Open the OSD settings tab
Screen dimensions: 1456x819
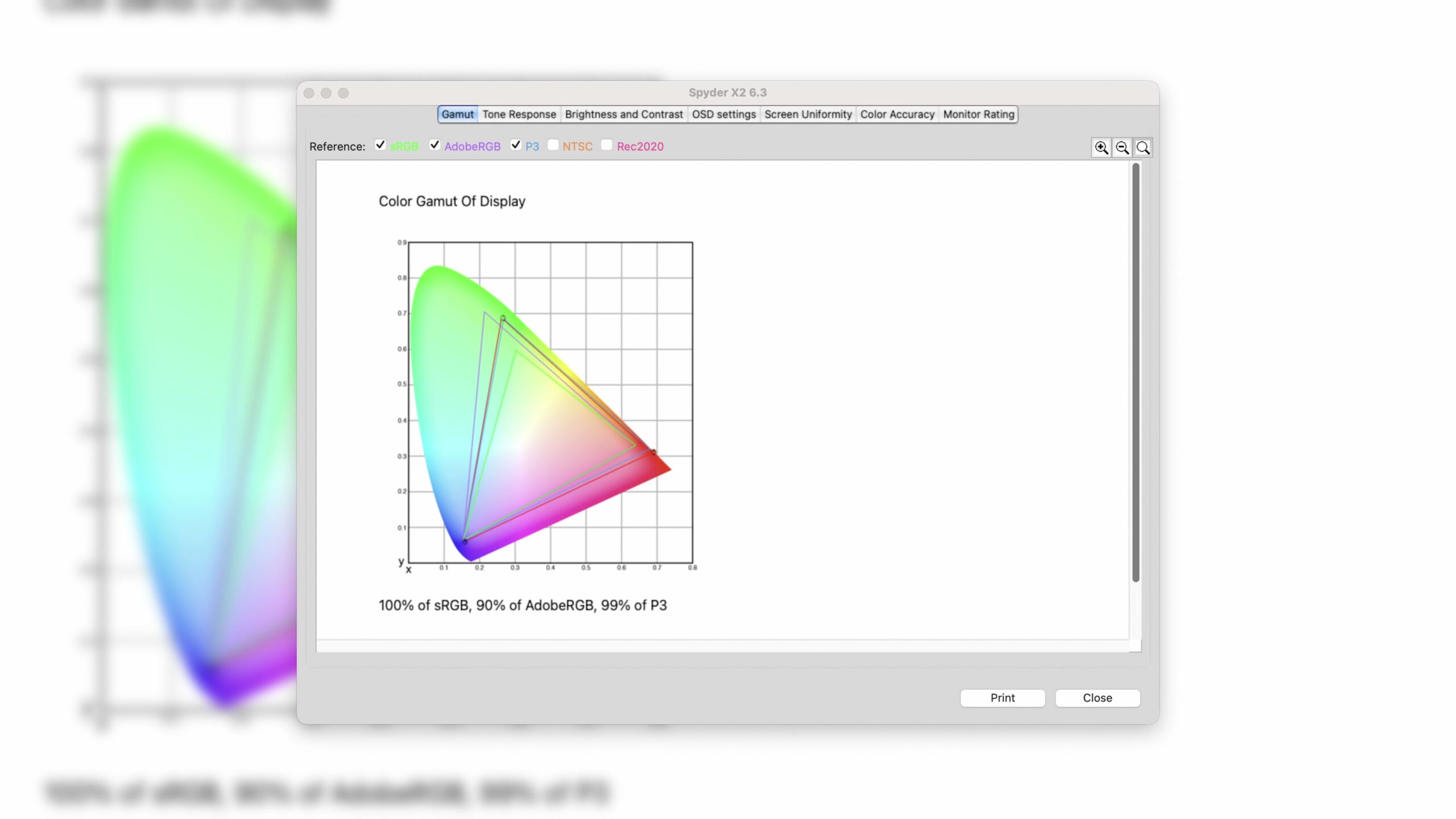(x=723, y=114)
